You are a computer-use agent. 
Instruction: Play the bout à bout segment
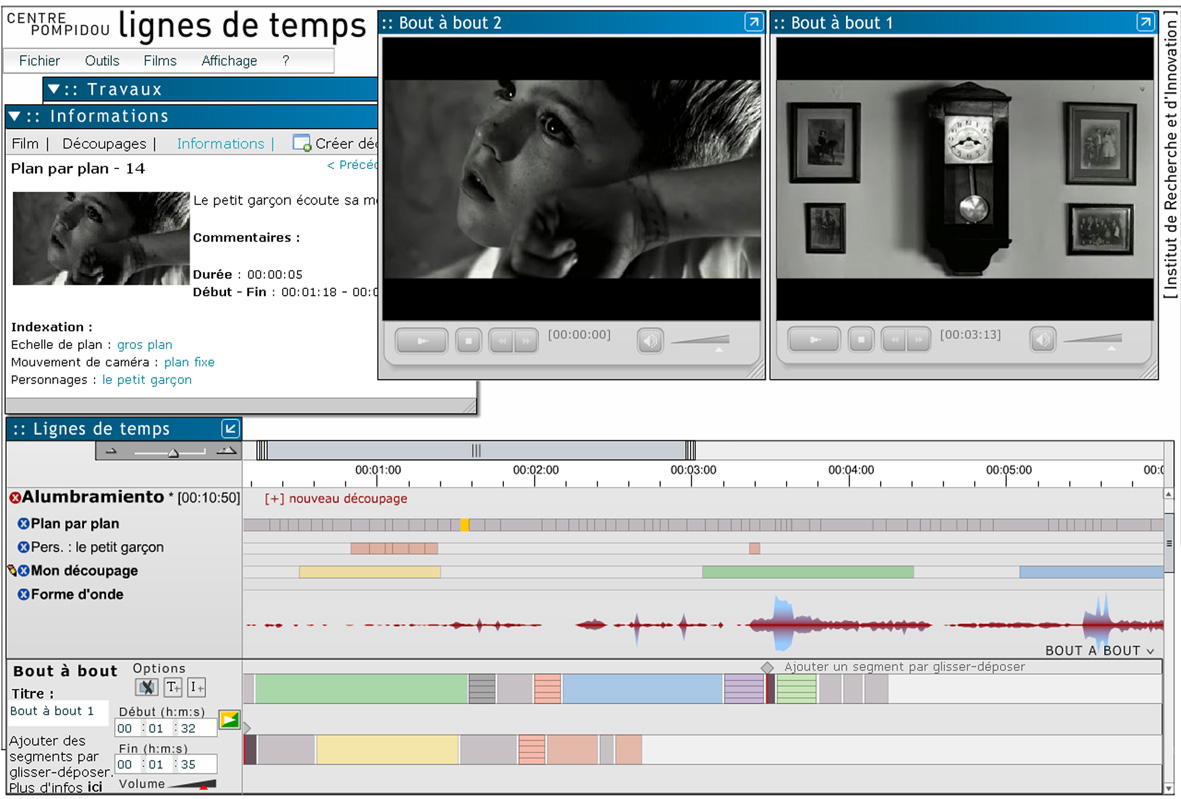pyautogui.click(x=230, y=720)
